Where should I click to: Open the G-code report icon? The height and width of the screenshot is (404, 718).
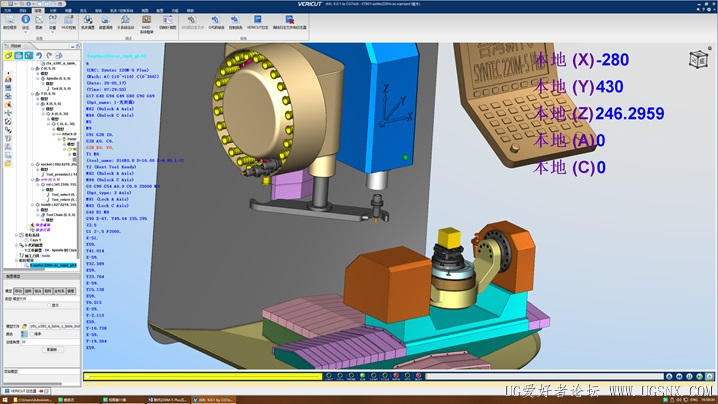coord(216,22)
